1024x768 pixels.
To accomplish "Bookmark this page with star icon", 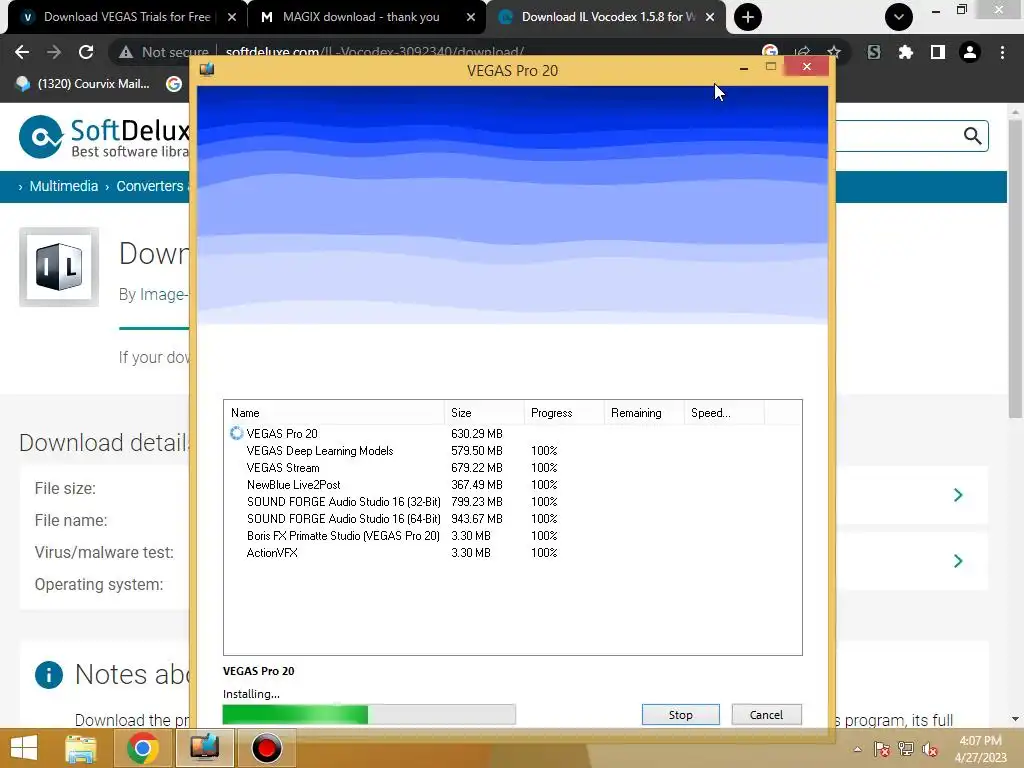I will click(x=834, y=52).
